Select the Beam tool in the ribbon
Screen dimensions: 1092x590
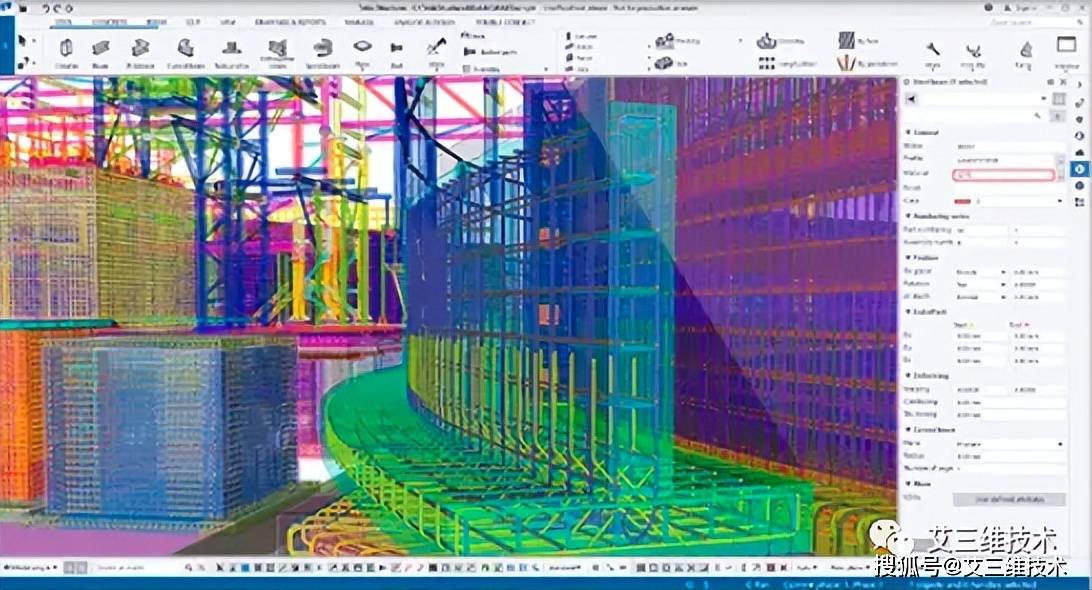pos(101,51)
